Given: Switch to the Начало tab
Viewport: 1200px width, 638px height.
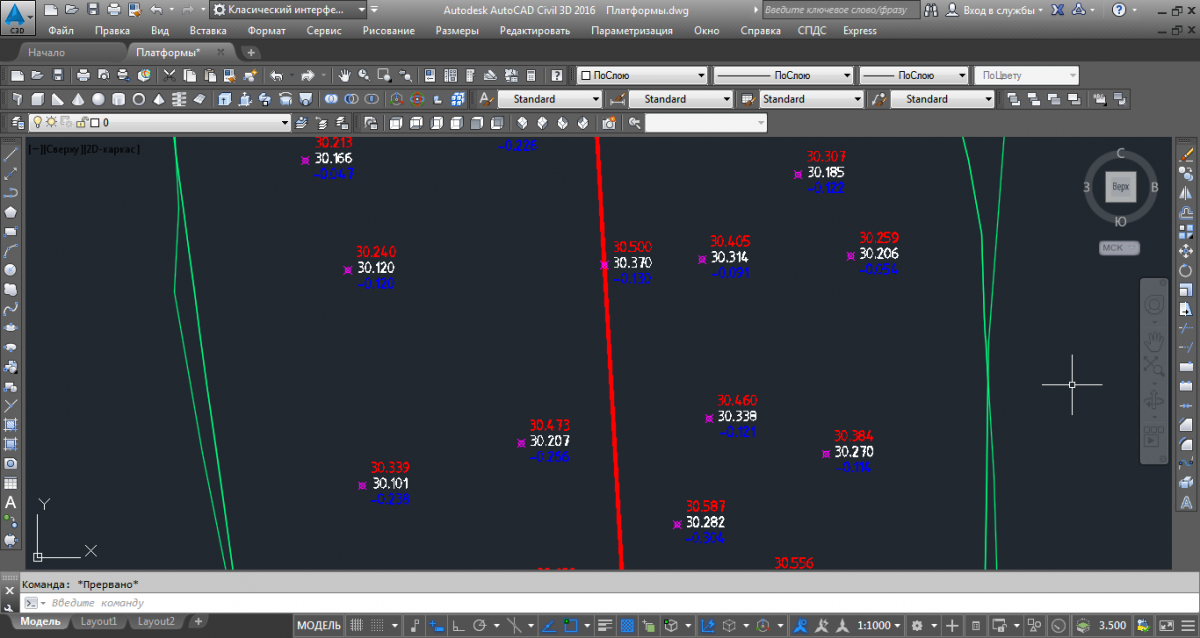Looking at the screenshot, I should pyautogui.click(x=46, y=52).
